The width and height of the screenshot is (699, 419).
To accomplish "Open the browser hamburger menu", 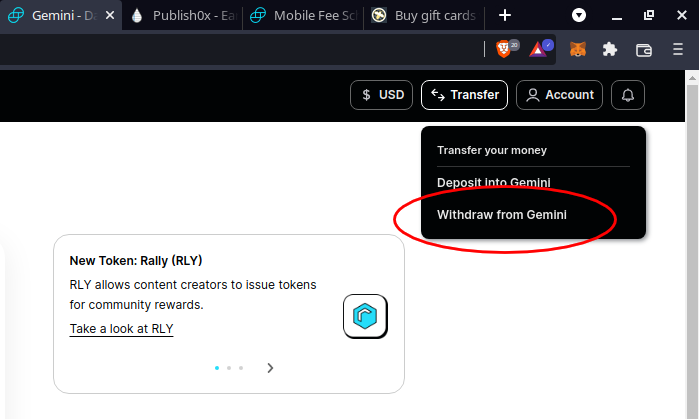I will (678, 49).
